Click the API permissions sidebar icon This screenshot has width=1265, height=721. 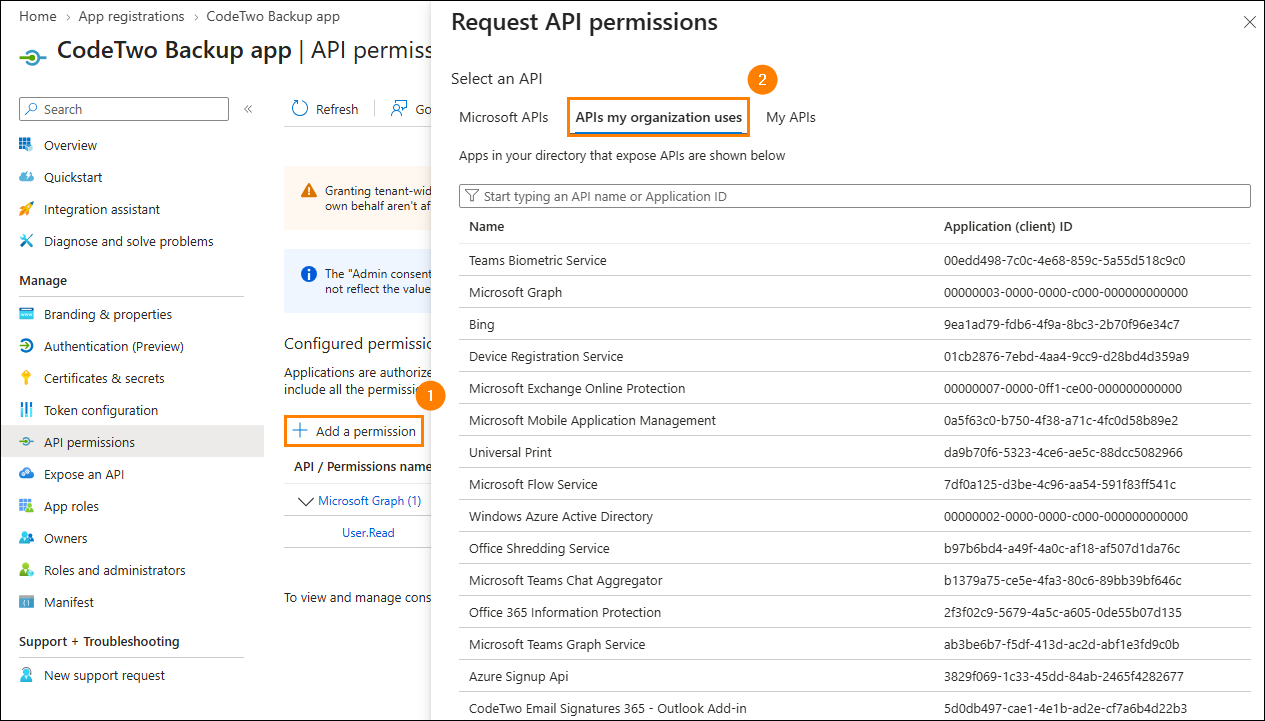click(26, 442)
